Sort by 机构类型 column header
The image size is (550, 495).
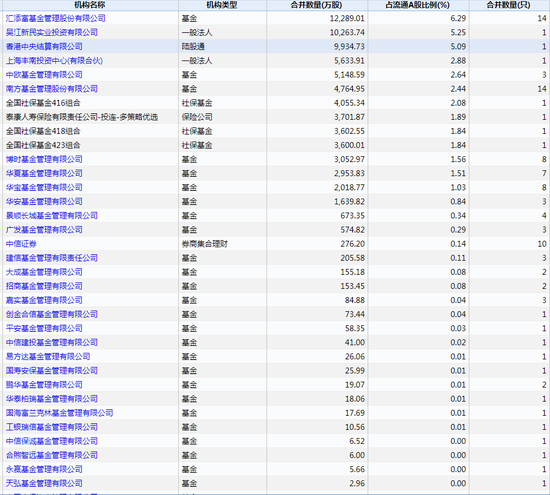coord(222,5)
